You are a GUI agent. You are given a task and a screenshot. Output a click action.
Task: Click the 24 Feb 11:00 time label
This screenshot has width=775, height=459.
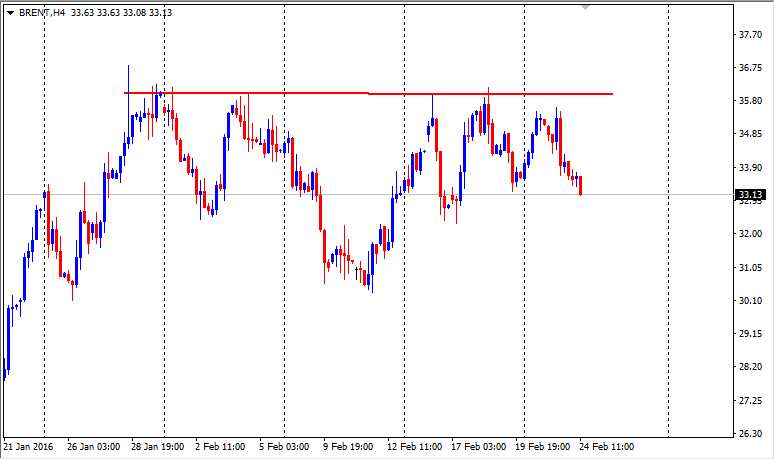(606, 447)
